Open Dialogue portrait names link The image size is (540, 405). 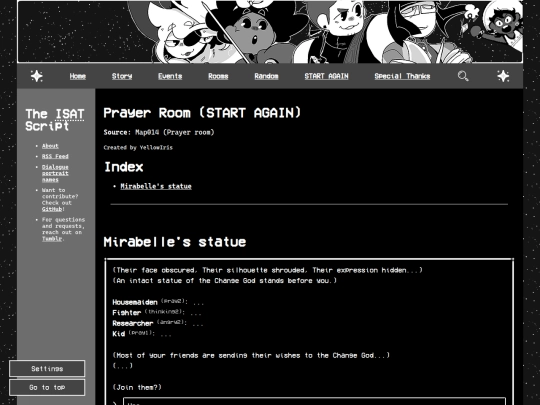[x=55, y=173]
